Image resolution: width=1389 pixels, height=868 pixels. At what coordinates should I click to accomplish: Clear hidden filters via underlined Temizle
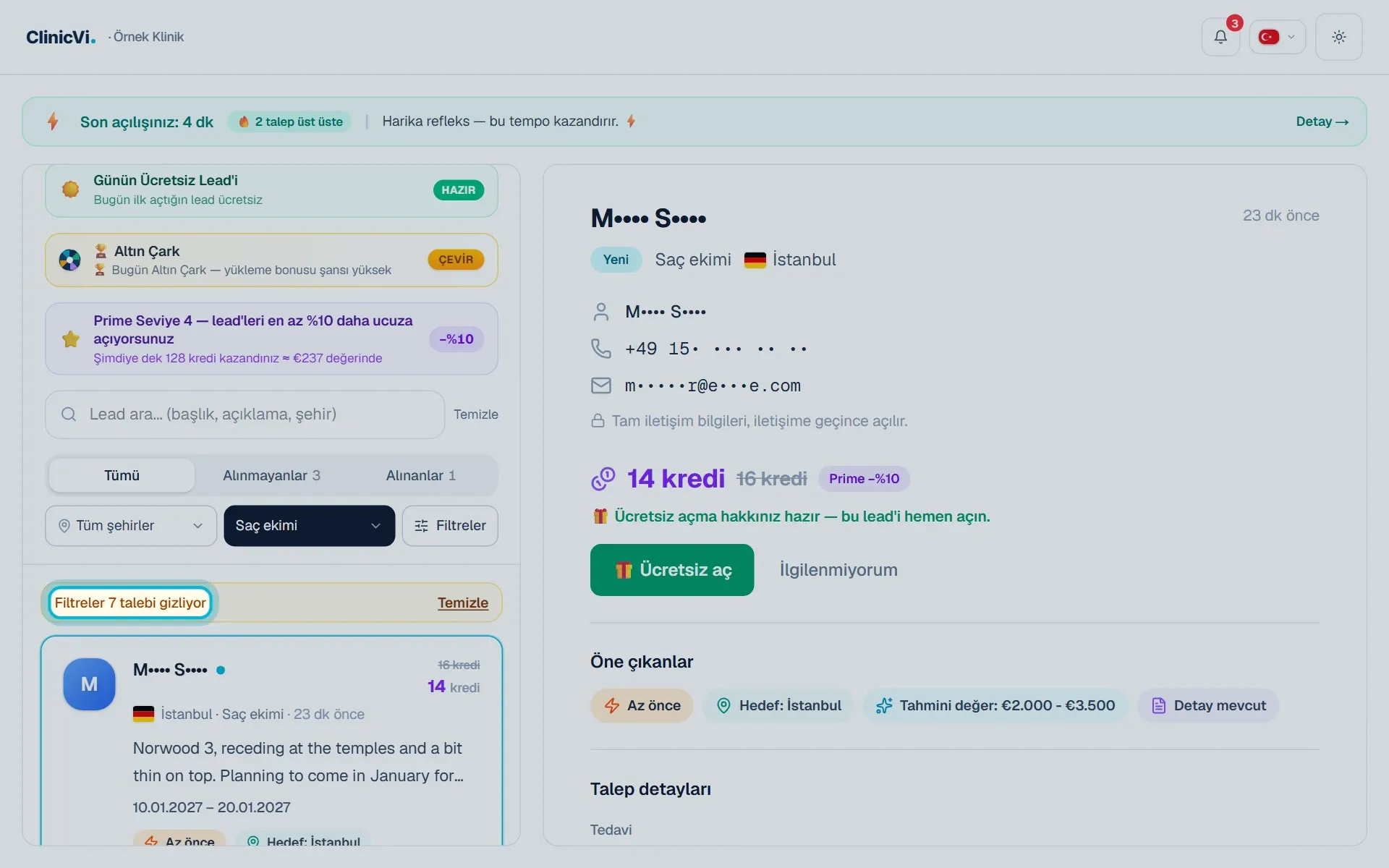click(x=463, y=603)
